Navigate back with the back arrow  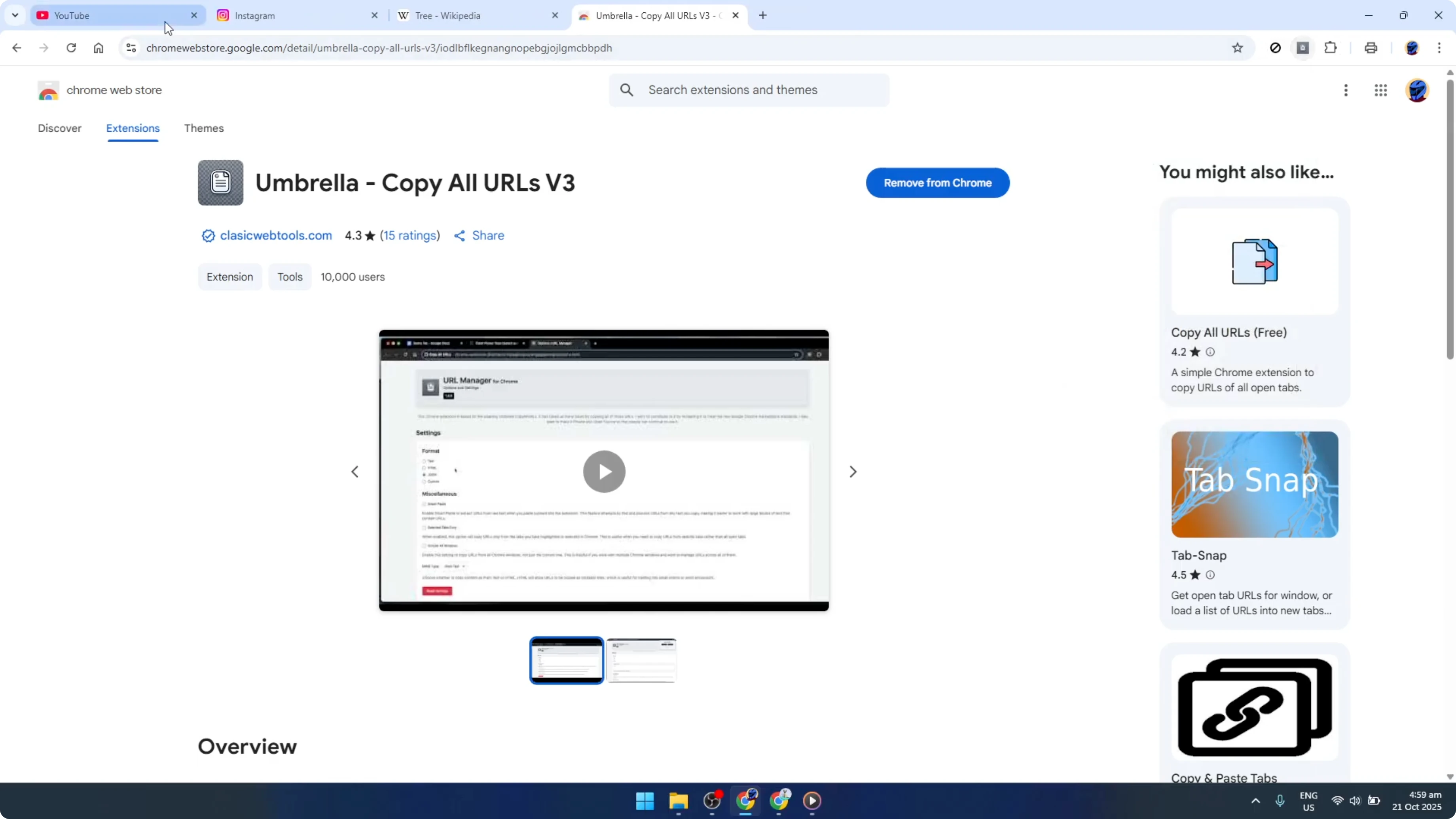(x=16, y=48)
